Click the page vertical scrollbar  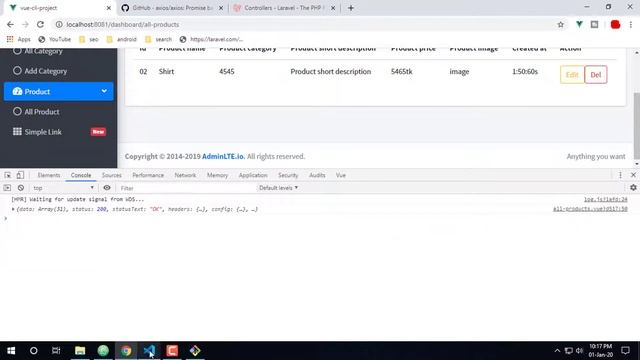[636, 126]
